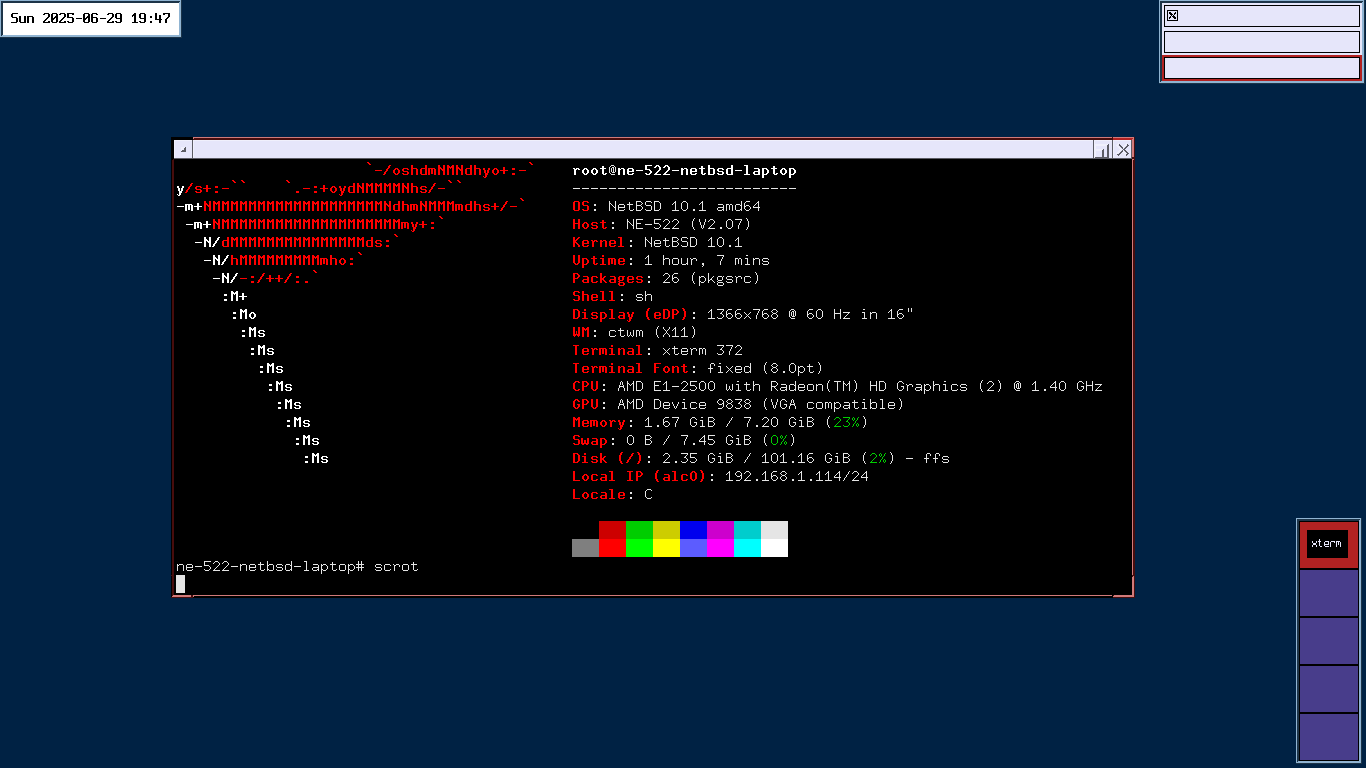Click the 'Terminal Font: fixed (8.0pt)' line
Screen dimensions: 1366x768
(x=698, y=369)
